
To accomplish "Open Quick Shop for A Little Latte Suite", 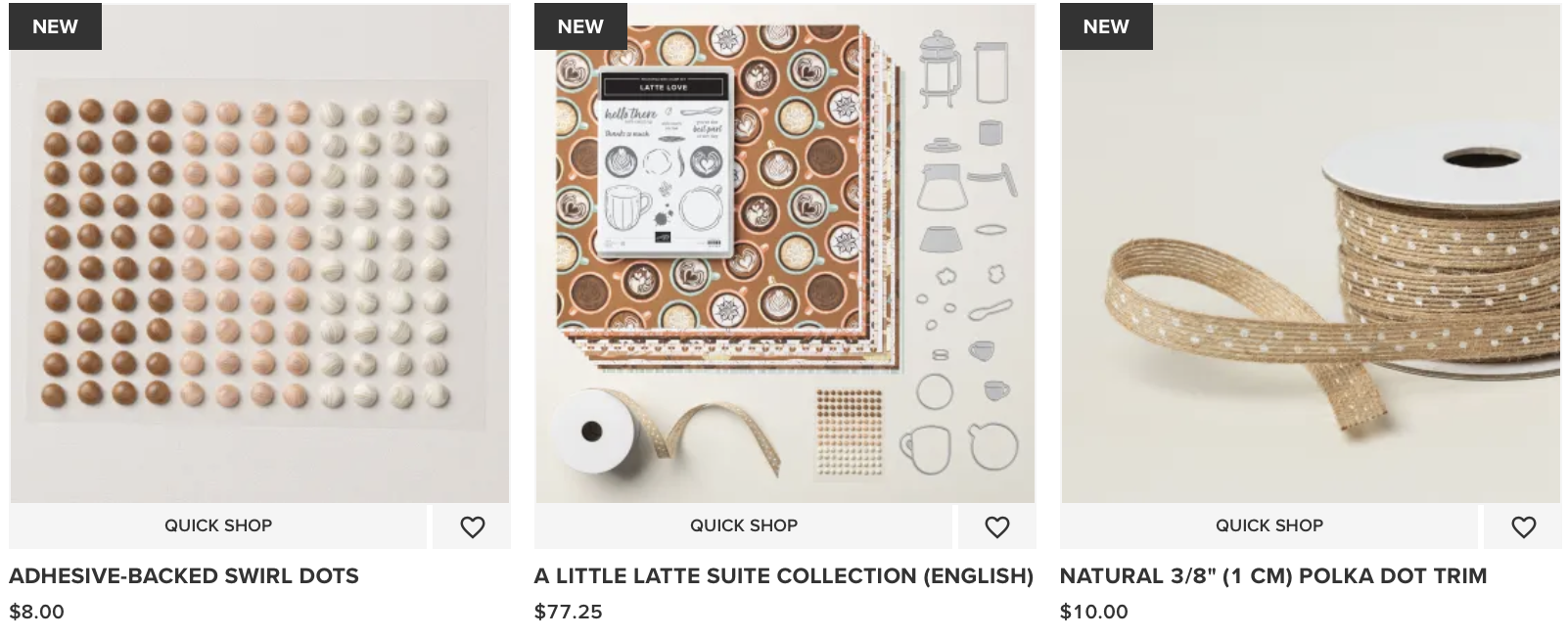I will coord(743,525).
